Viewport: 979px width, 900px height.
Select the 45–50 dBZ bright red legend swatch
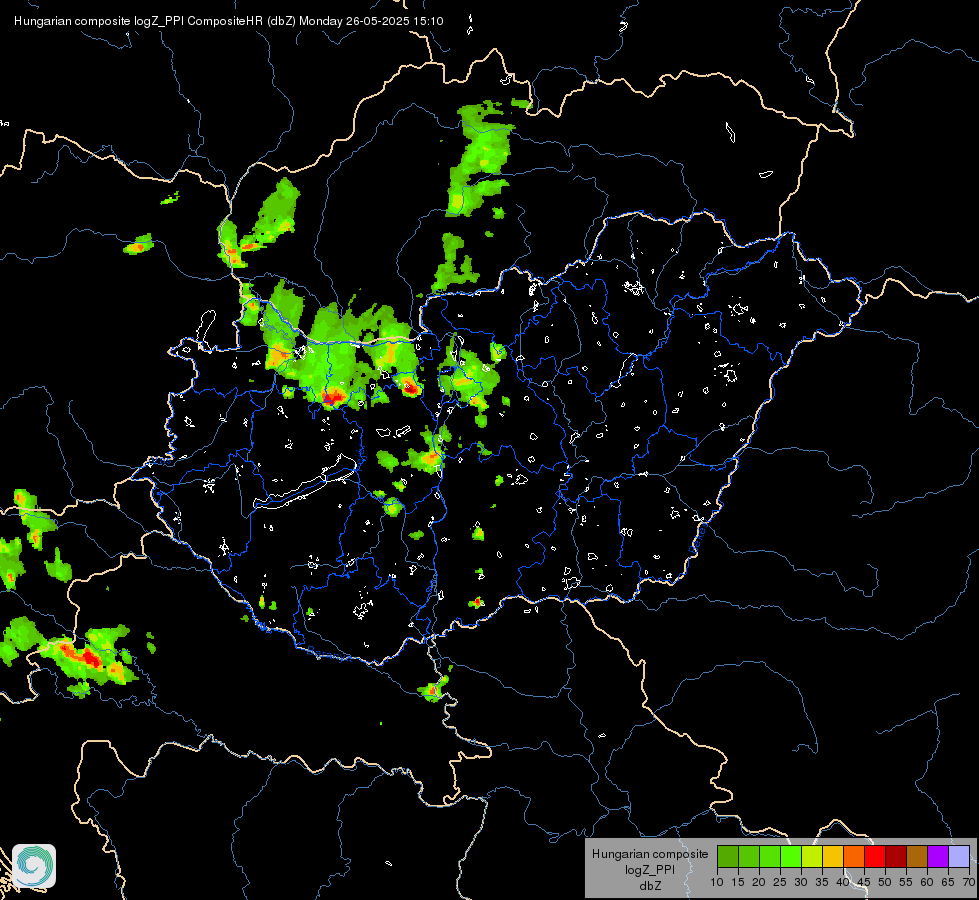[x=875, y=856]
